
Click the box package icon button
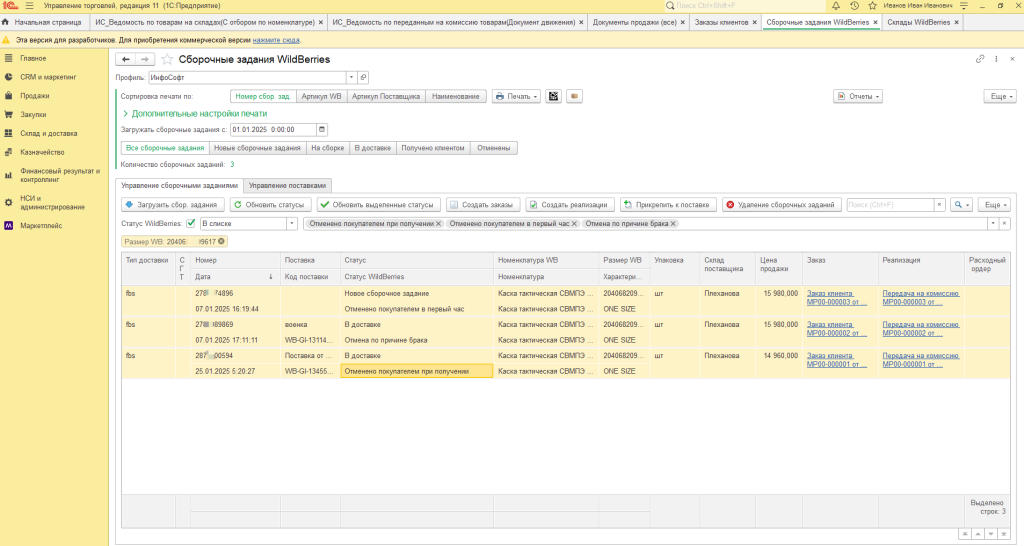pos(574,96)
